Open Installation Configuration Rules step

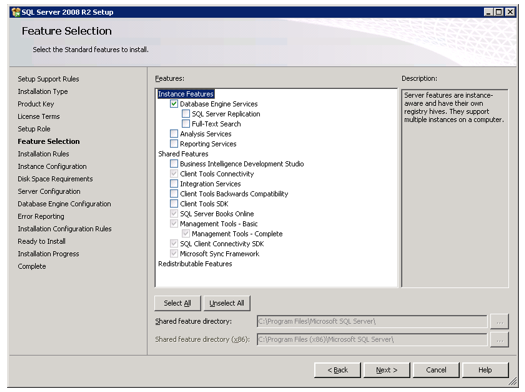click(65, 229)
